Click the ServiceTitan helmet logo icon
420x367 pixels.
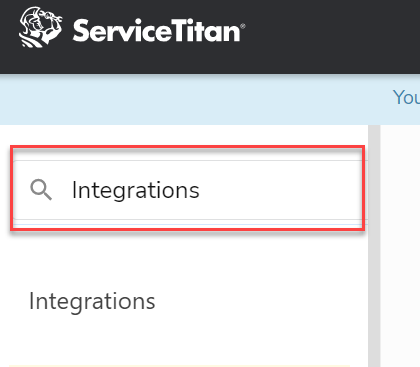[40, 27]
